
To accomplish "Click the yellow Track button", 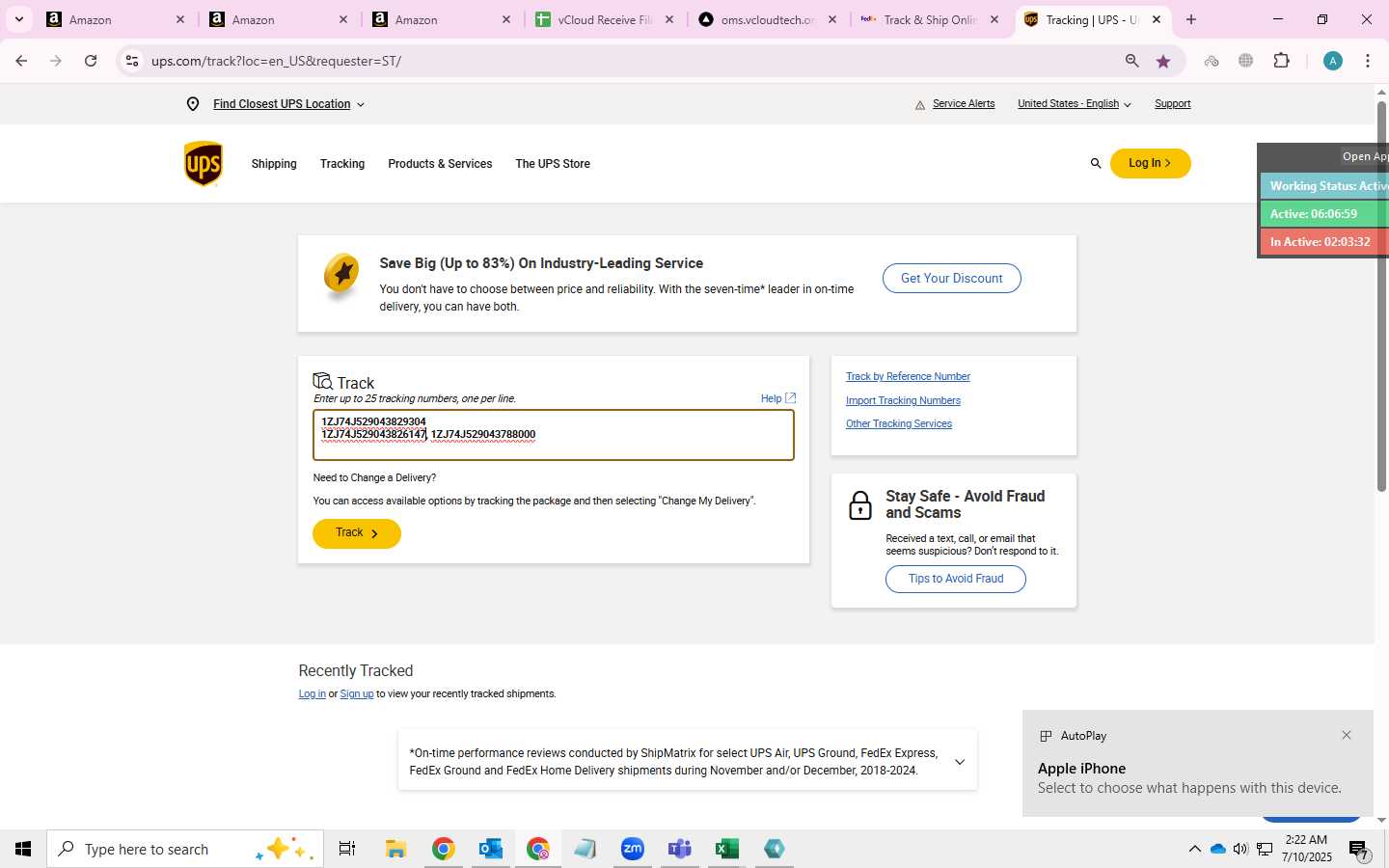I will pyautogui.click(x=357, y=533).
